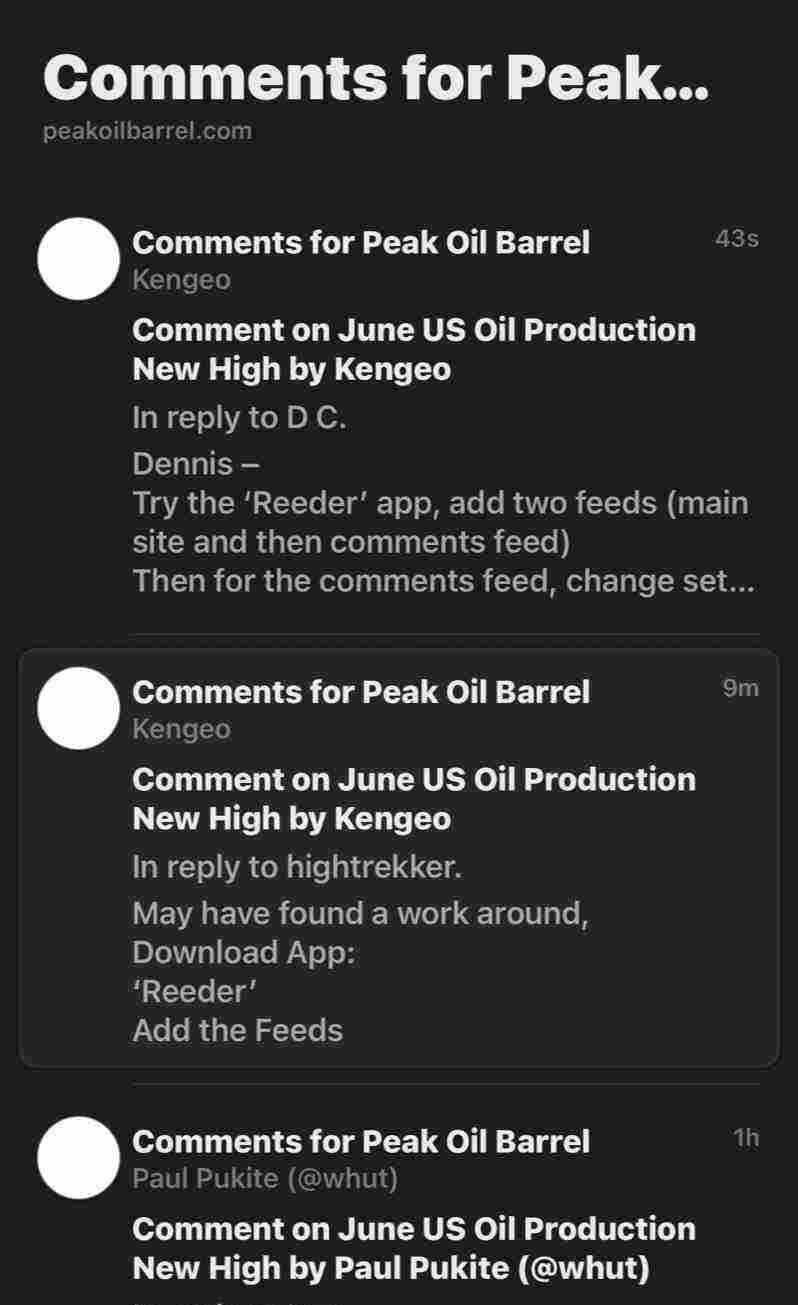Tap the "Comments for Peak..." page heading
798x1305 pixels.
[376, 77]
